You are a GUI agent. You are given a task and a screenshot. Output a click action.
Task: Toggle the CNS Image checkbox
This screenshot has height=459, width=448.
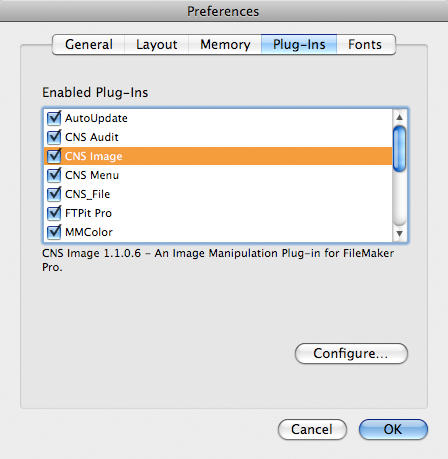click(54, 156)
